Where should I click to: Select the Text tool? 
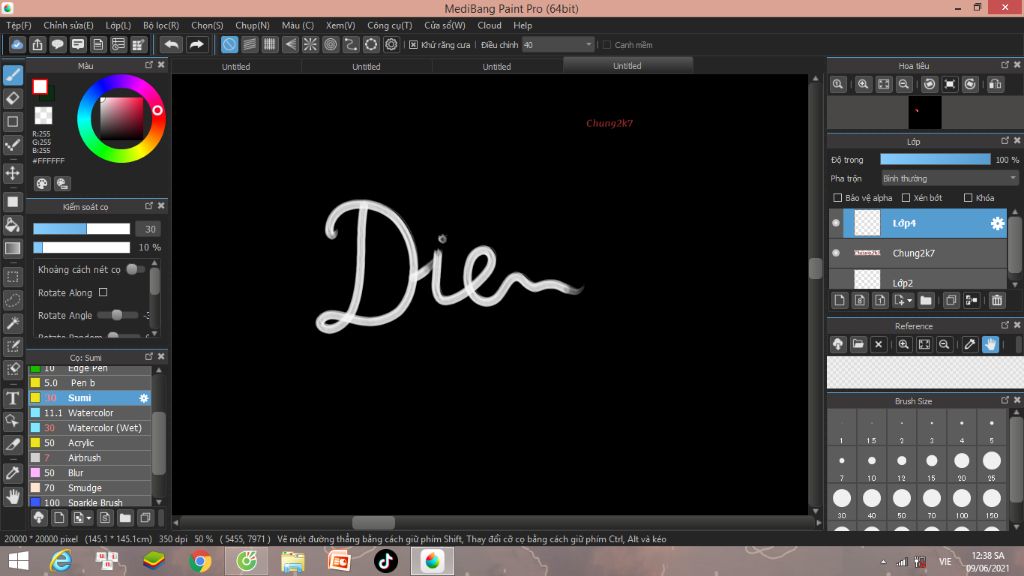[x=13, y=398]
